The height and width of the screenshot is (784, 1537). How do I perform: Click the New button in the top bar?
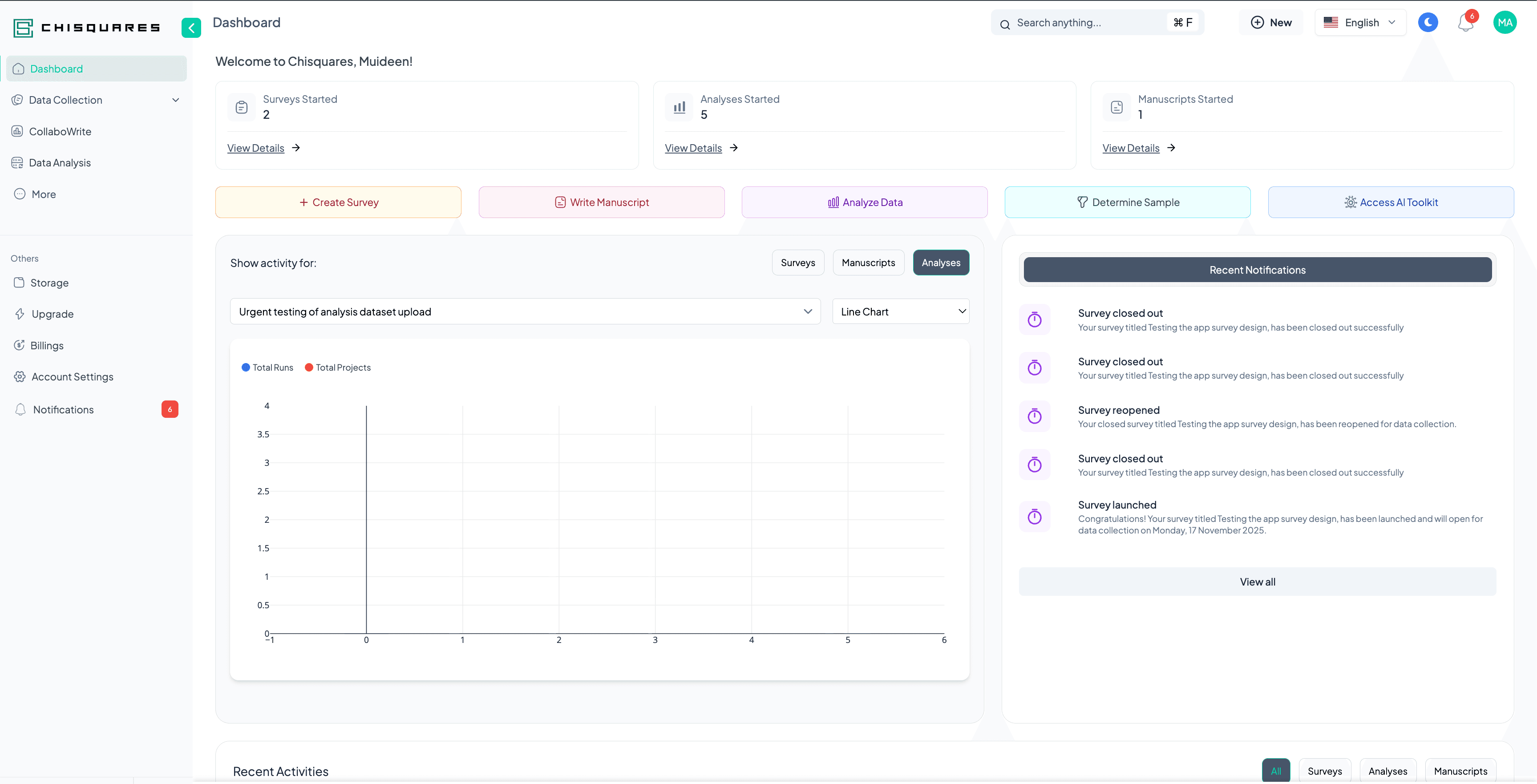(1271, 23)
